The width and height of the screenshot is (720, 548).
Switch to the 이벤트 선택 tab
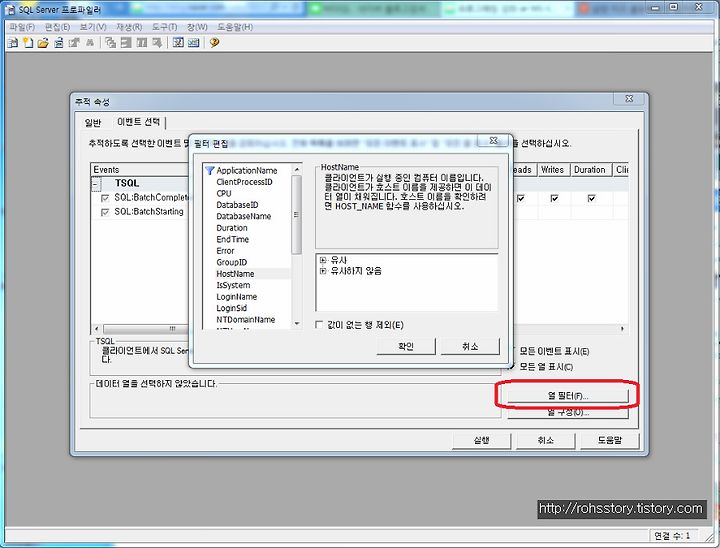point(138,122)
